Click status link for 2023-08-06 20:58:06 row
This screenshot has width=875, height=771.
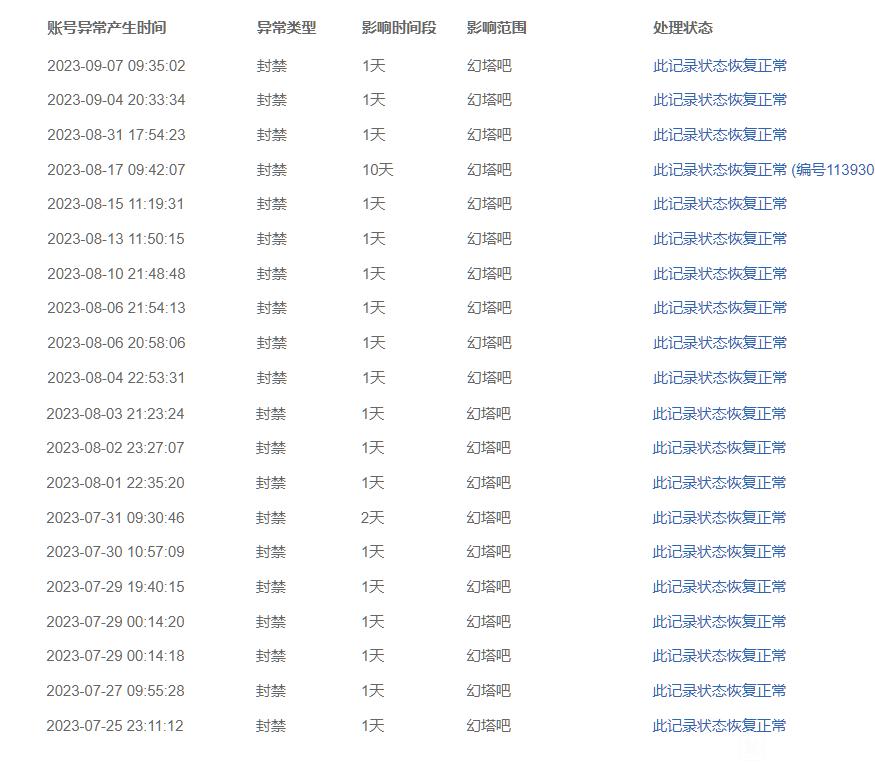[x=720, y=343]
